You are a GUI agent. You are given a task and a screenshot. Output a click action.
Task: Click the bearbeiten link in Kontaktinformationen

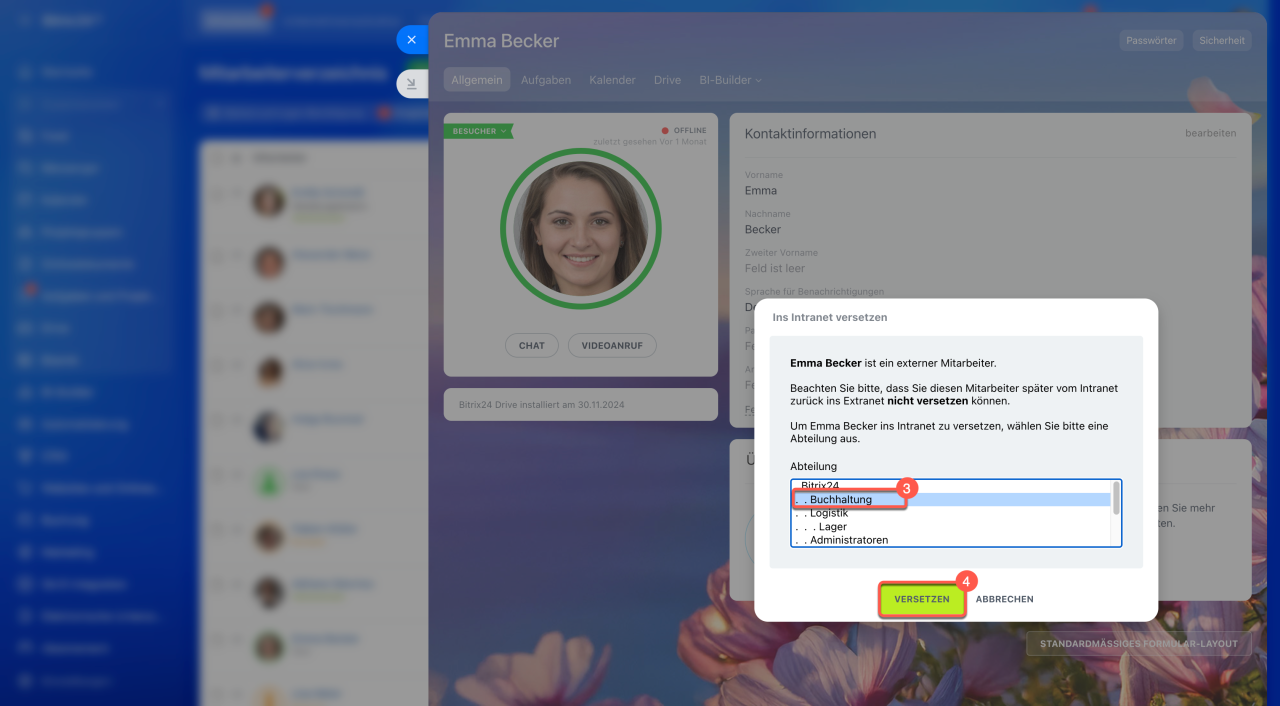pos(1210,133)
